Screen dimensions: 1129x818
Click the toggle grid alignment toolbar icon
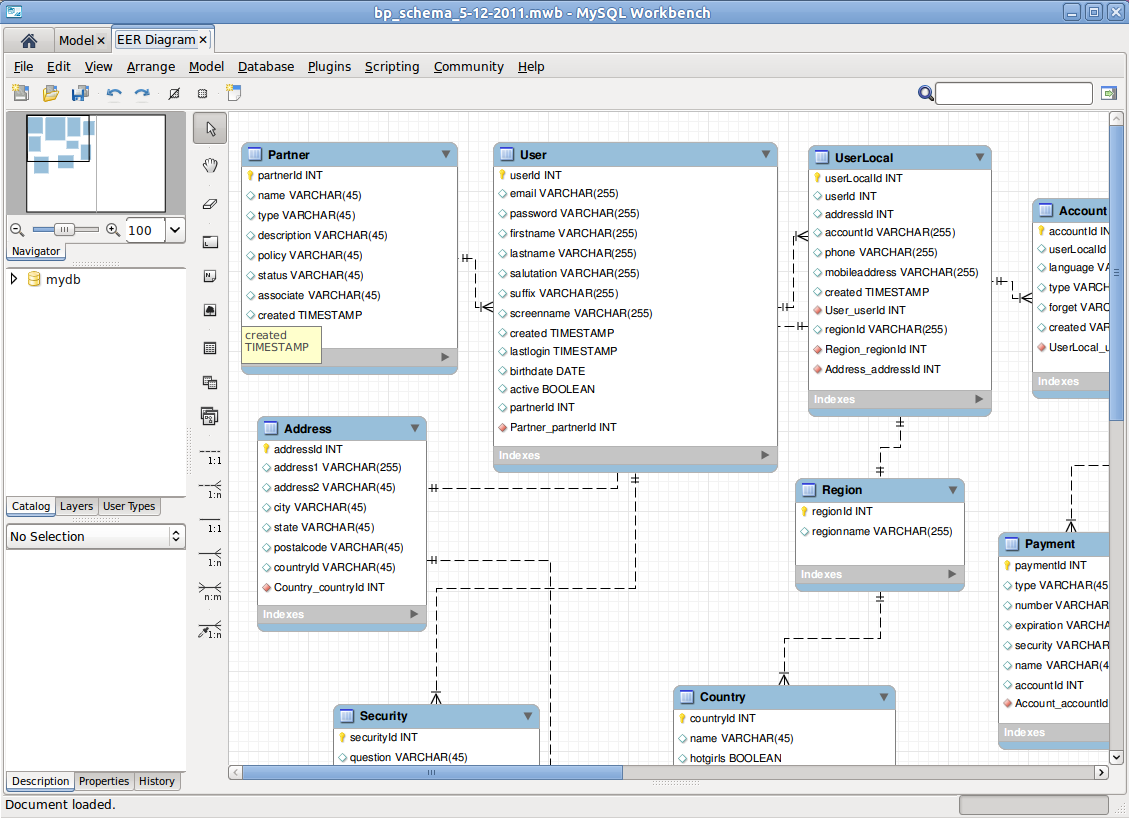point(203,93)
